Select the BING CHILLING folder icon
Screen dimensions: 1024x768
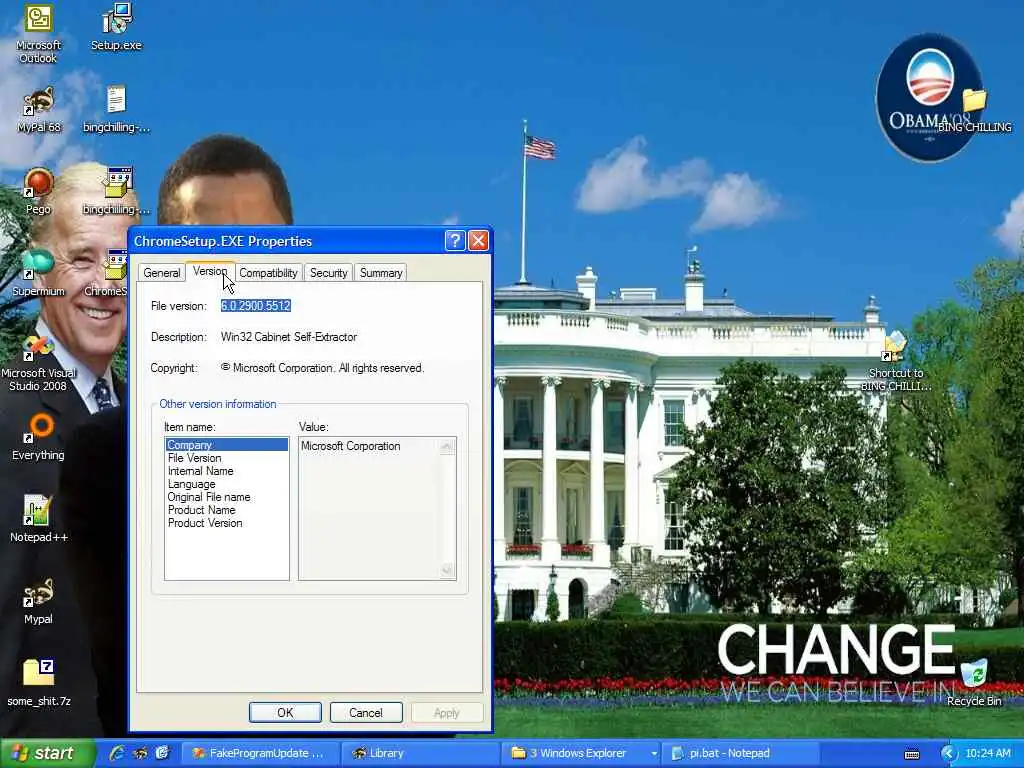pos(974,110)
